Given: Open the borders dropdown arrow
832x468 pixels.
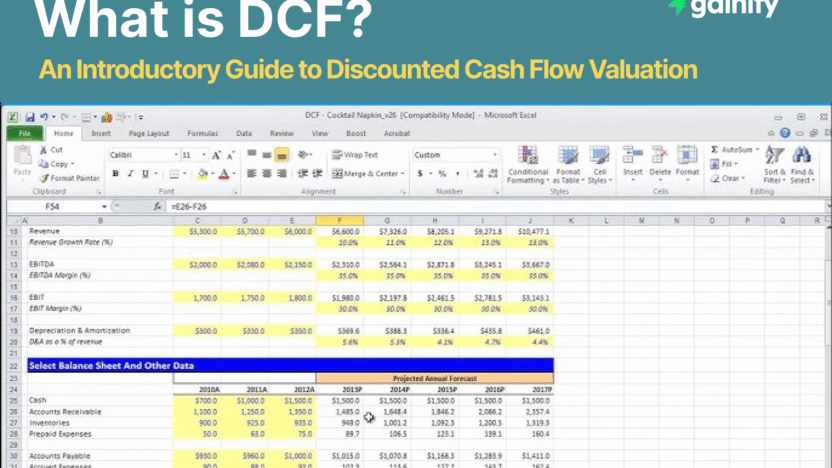Looking at the screenshot, I should pyautogui.click(x=185, y=174).
